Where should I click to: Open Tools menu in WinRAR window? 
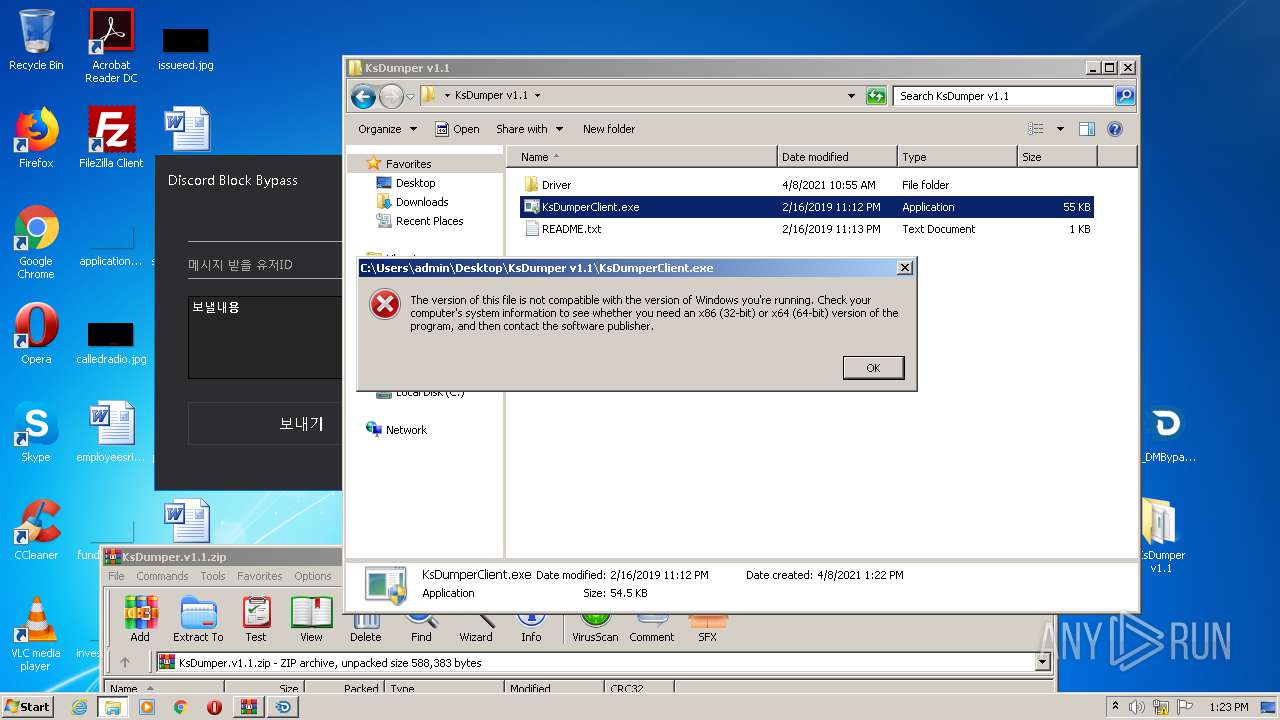coord(212,576)
